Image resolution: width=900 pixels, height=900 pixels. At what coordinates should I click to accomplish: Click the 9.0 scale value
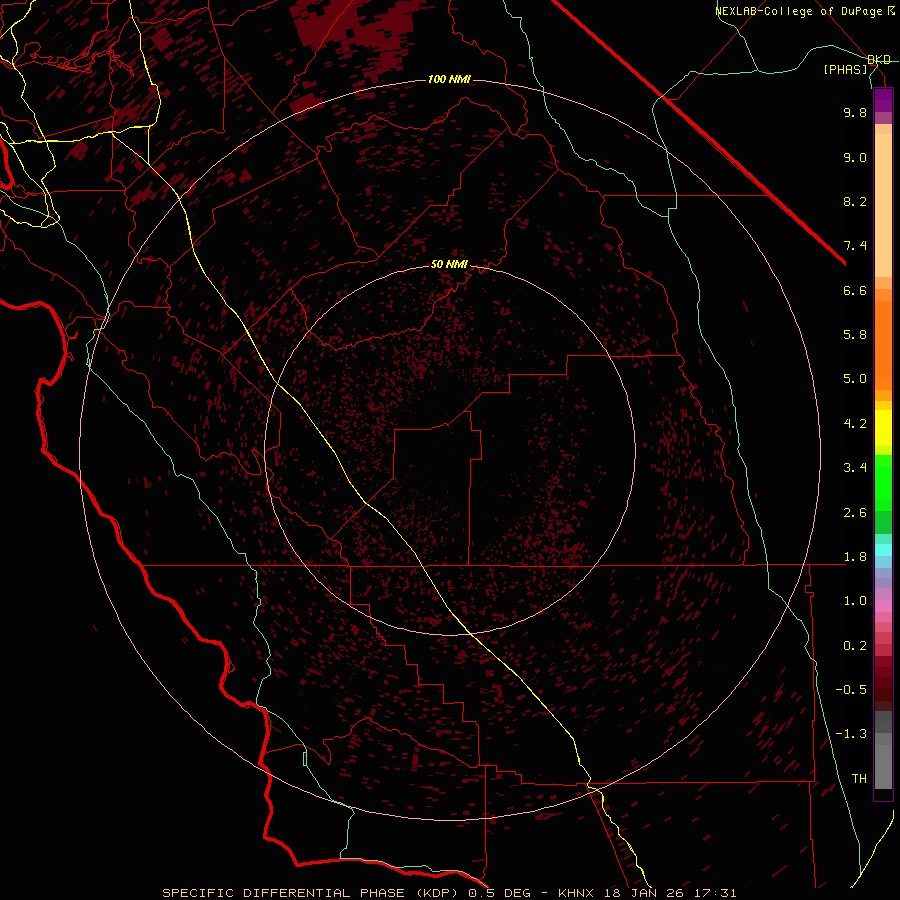point(855,157)
